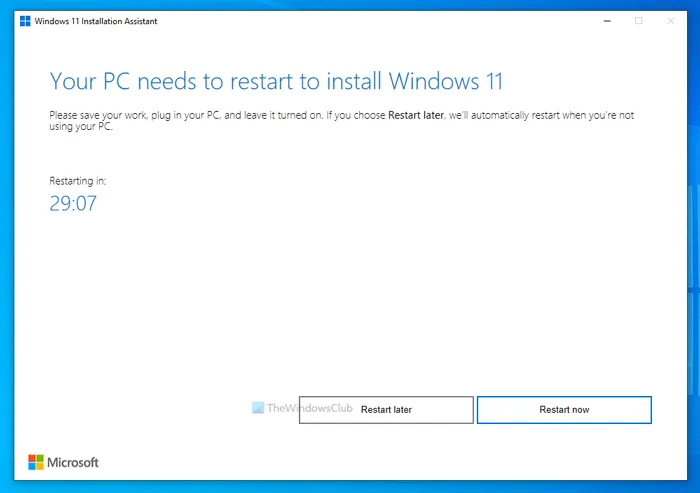Choose the Restart later button
The width and height of the screenshot is (700, 493).
pyautogui.click(x=386, y=410)
